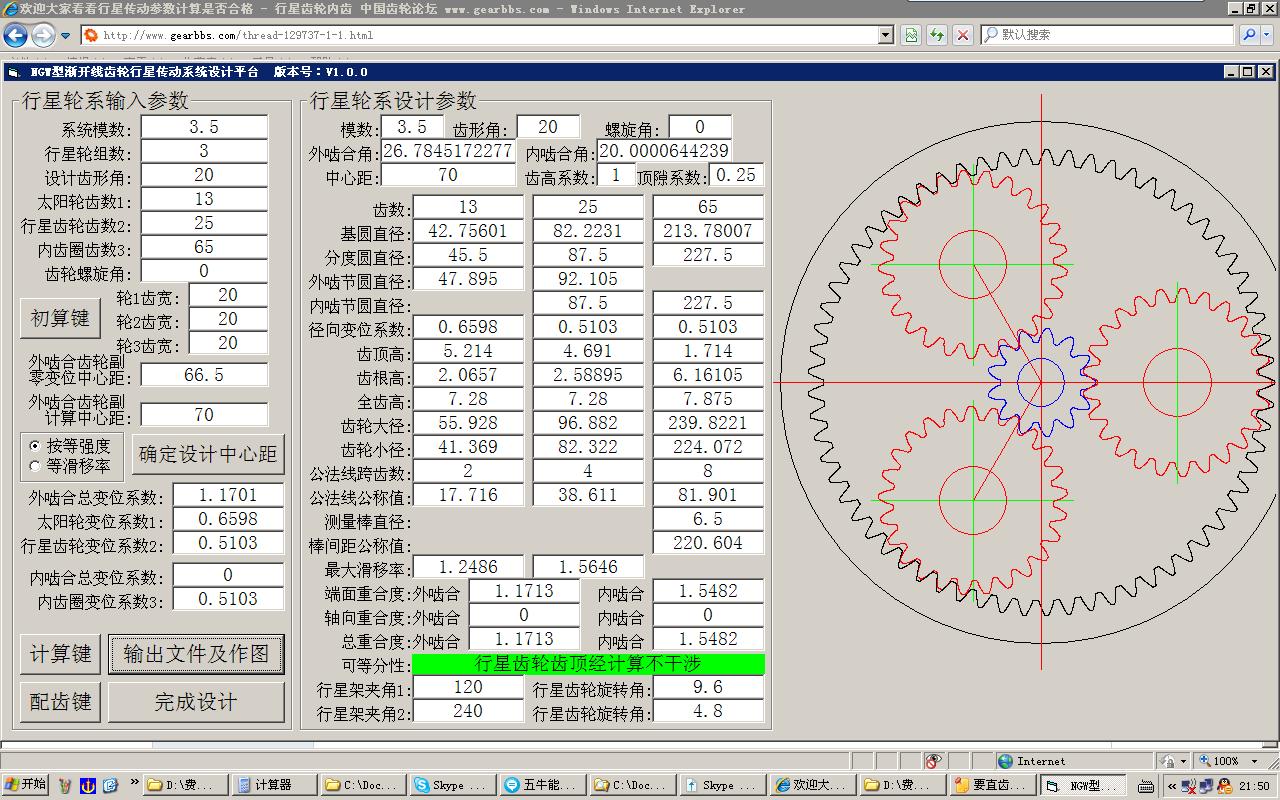Viewport: 1280px width, 800px height.
Task: Select the 等滑移率 radio option
Action: tap(70, 465)
